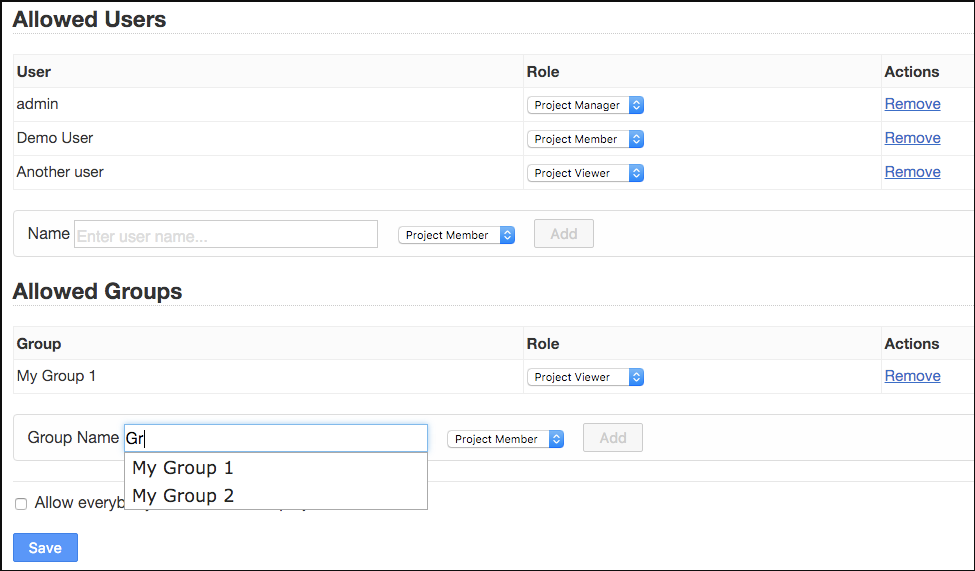Choose My Group 1 from autocomplete suggestions
Screen dimensions: 975x571
[183, 468]
